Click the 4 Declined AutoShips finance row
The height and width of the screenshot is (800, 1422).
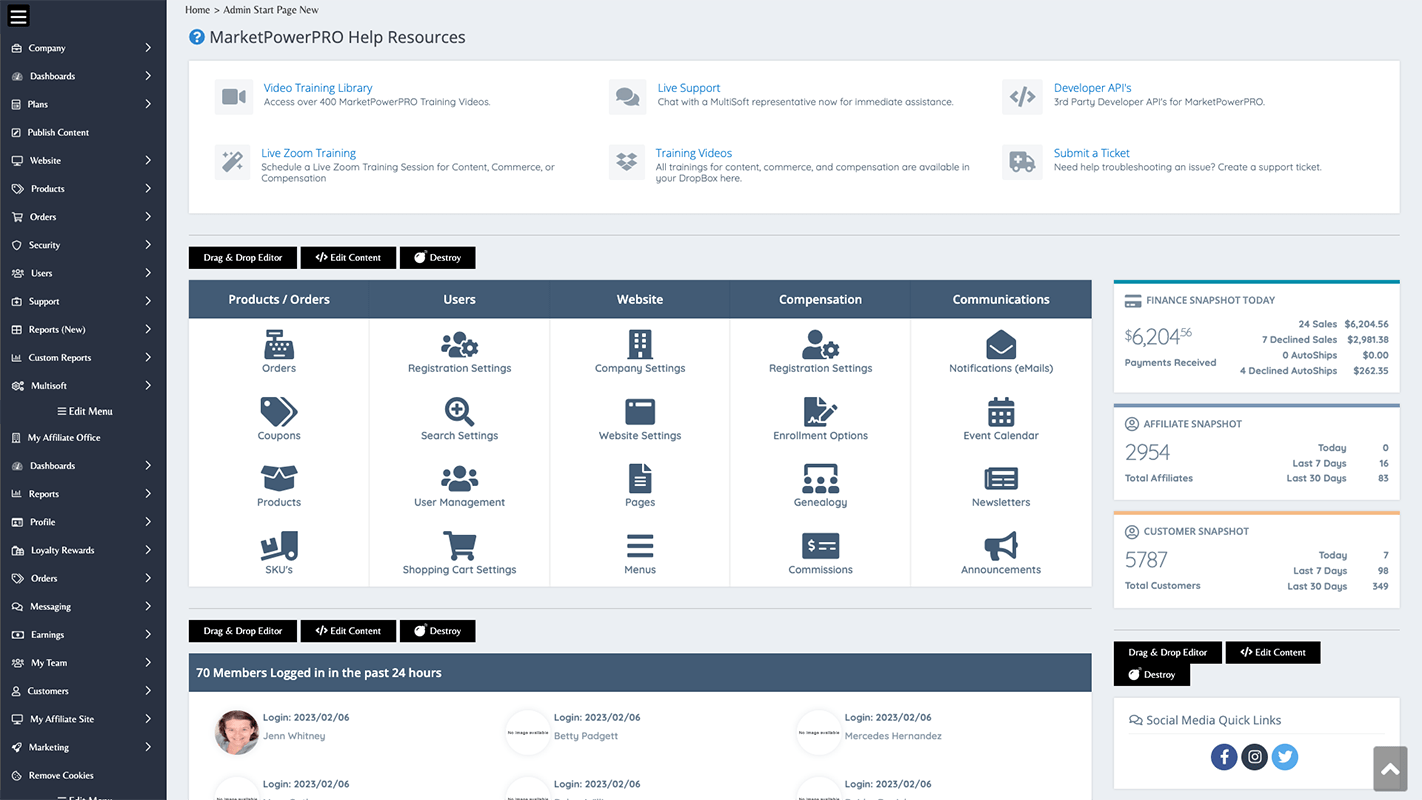pos(1314,371)
